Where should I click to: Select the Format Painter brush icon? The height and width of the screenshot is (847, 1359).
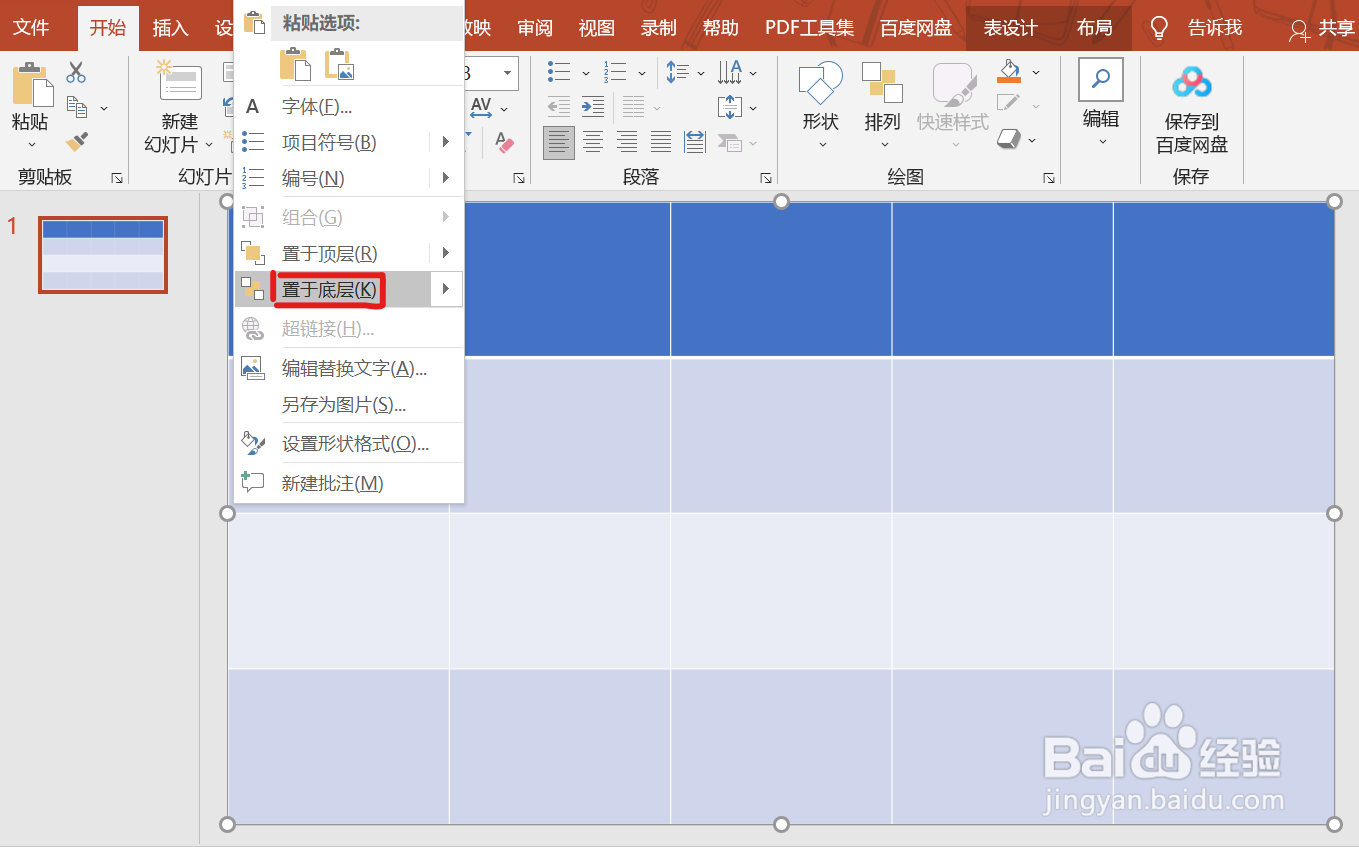pyautogui.click(x=76, y=141)
